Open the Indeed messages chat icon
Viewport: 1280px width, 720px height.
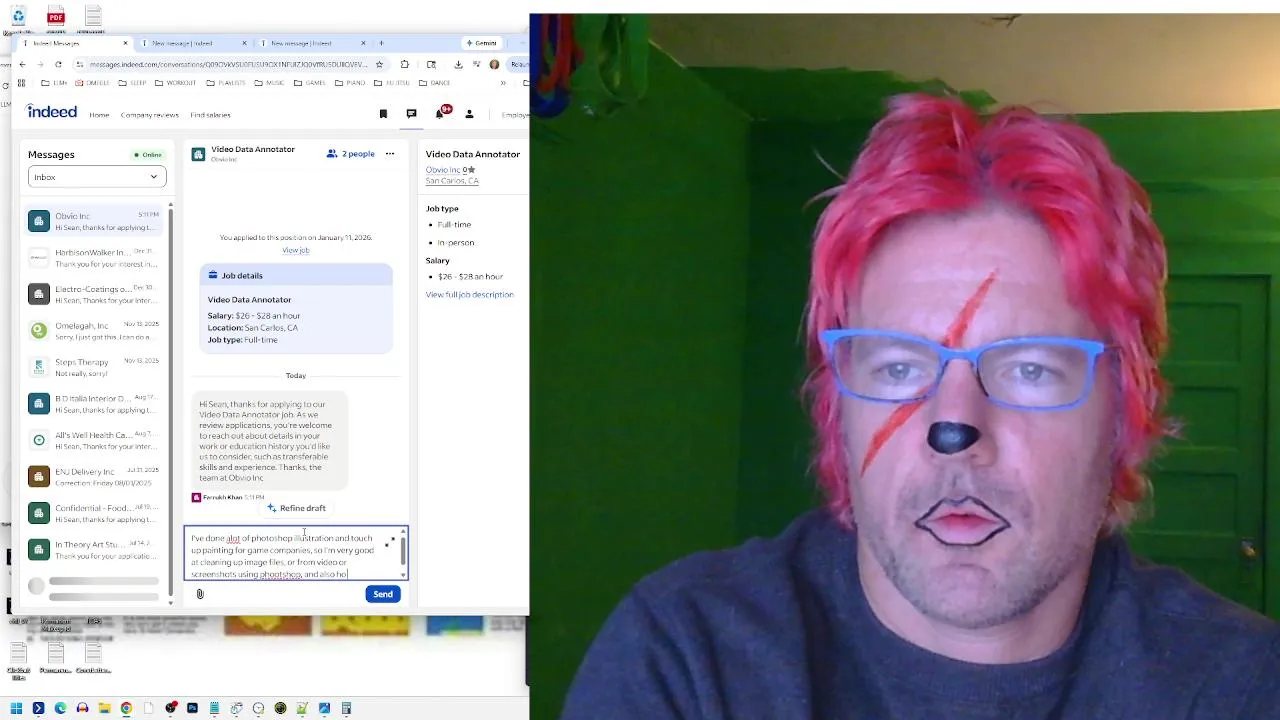411,114
